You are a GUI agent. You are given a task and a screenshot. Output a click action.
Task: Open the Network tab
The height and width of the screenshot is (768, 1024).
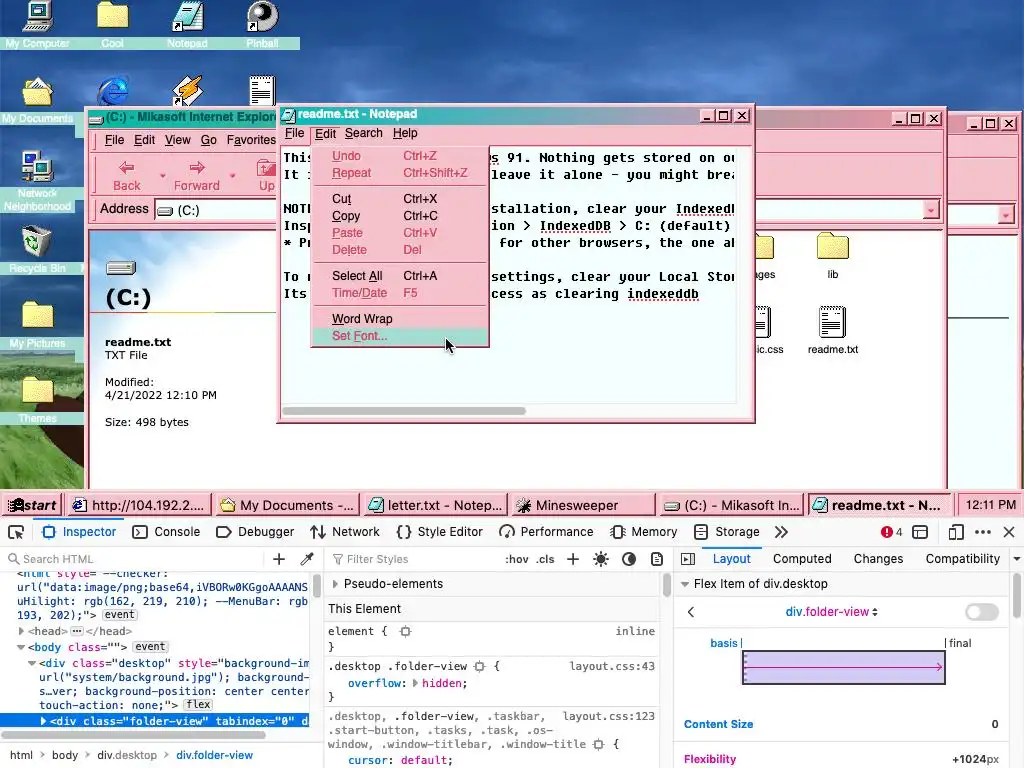pos(345,532)
